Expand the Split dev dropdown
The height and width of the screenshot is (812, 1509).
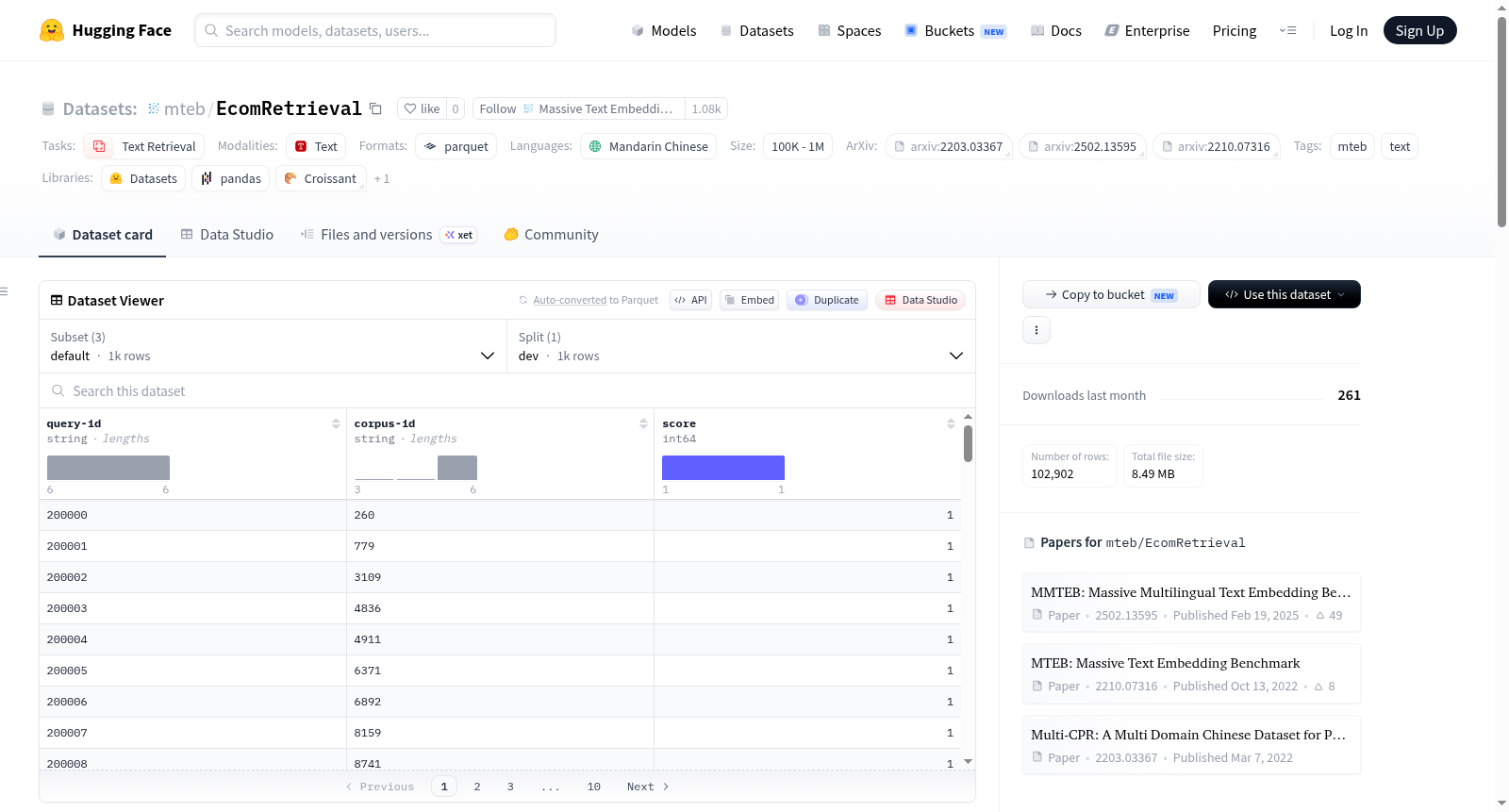(741, 346)
